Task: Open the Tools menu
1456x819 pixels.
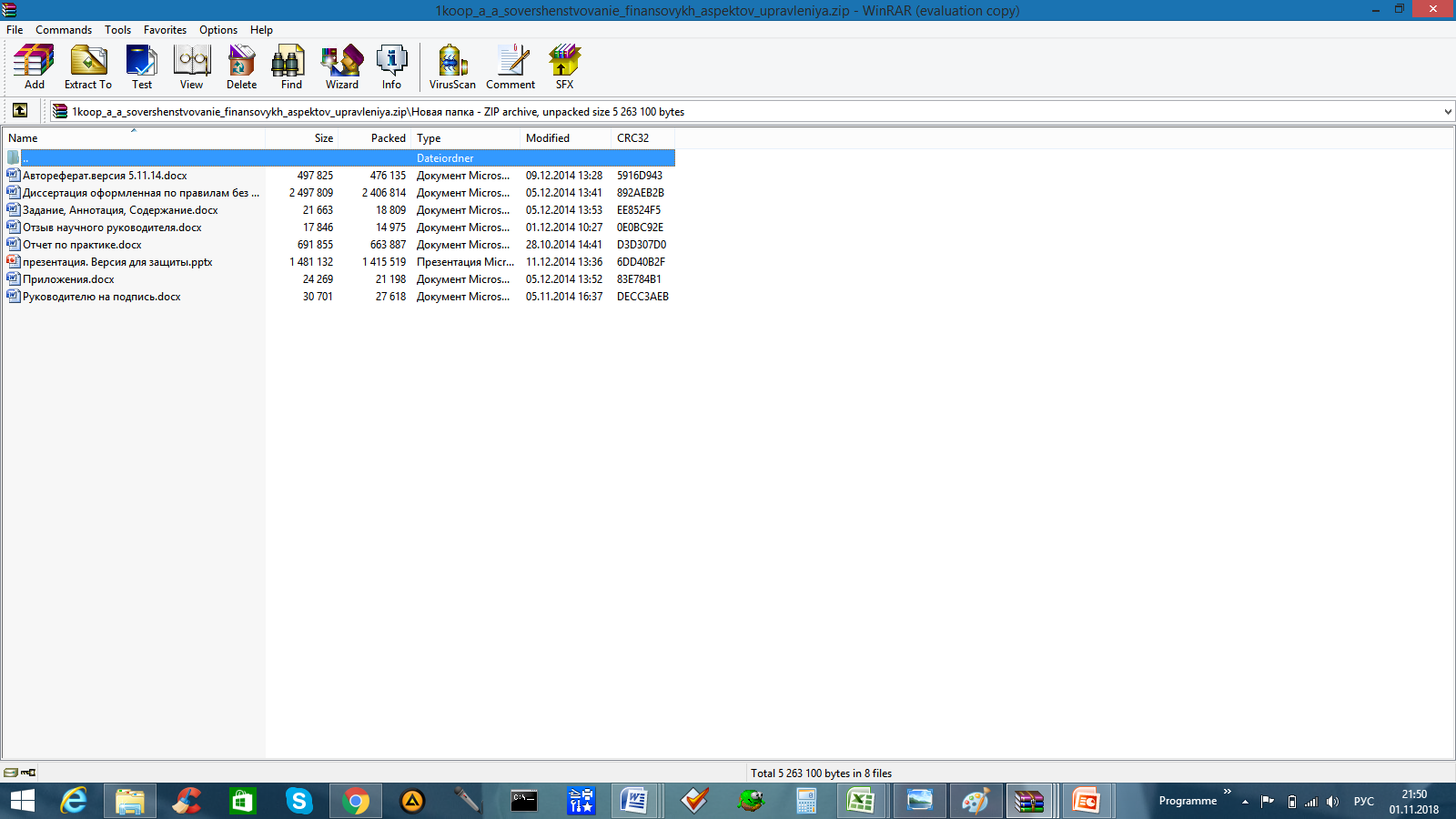Action: pyautogui.click(x=117, y=30)
